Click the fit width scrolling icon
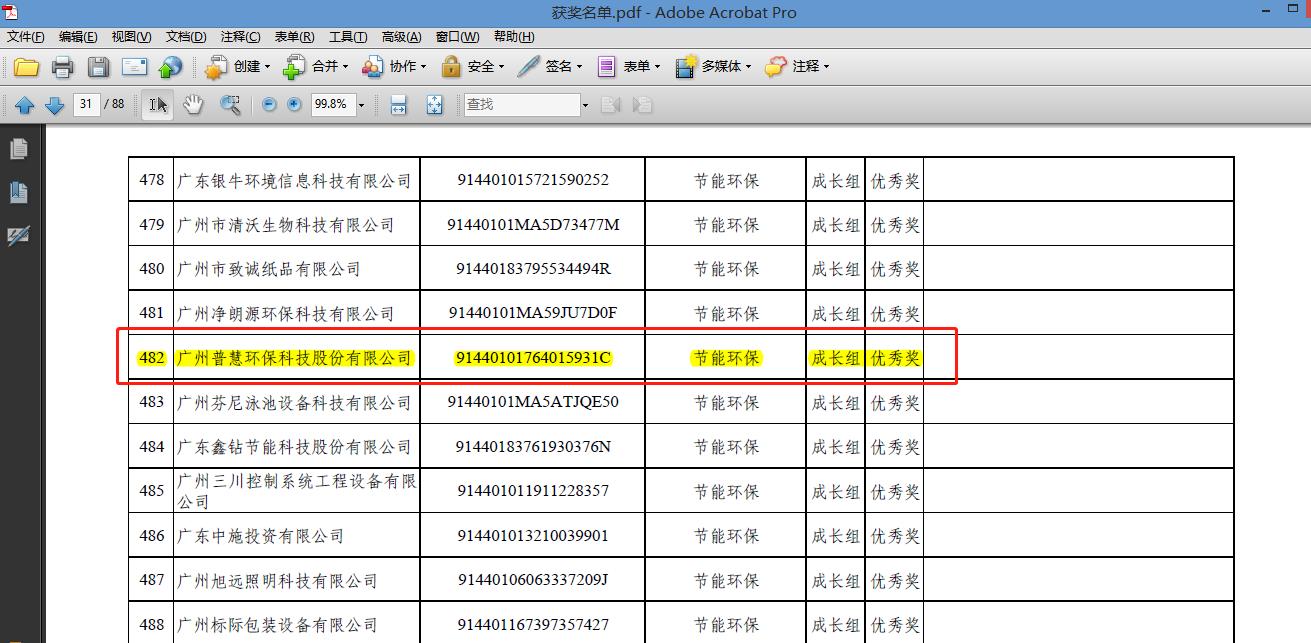 pos(398,104)
